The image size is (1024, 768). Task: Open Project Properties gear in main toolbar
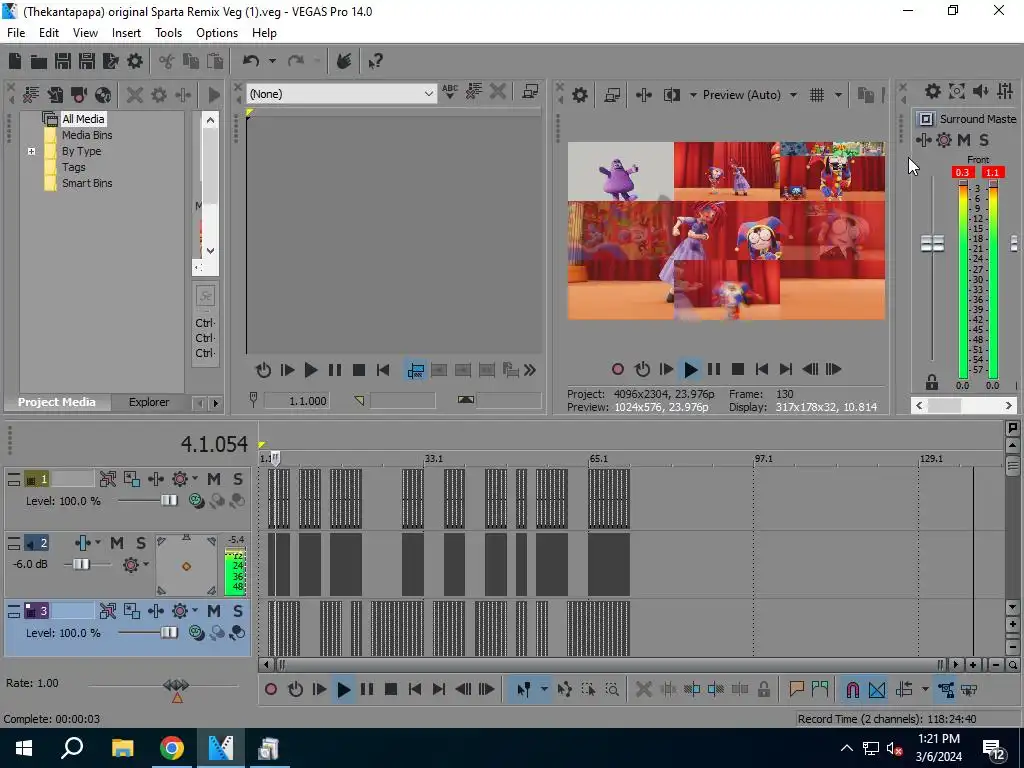[135, 61]
